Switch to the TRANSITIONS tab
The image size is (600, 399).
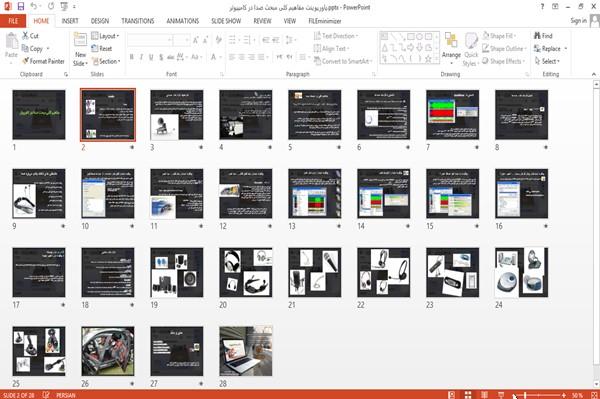[x=138, y=21]
